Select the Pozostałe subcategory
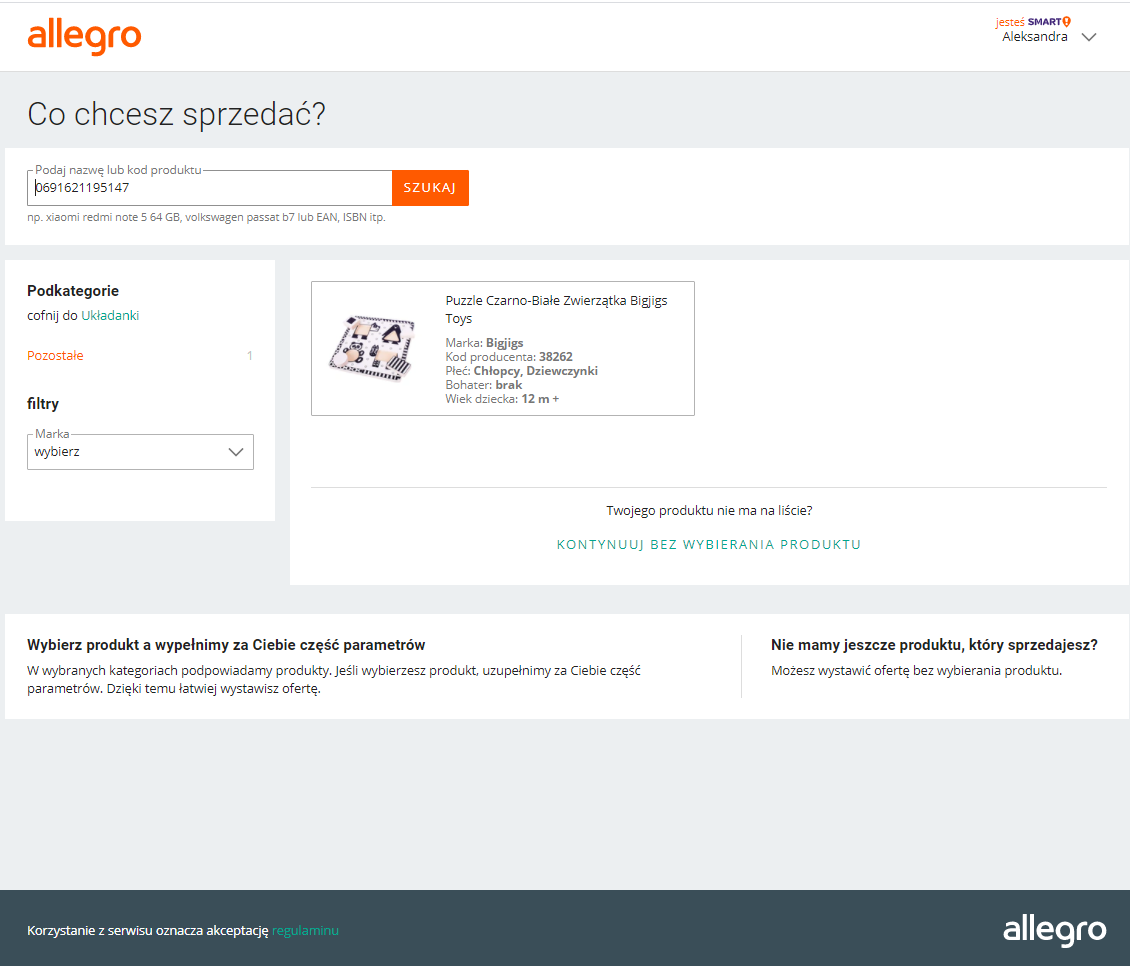The width and height of the screenshot is (1130, 966). pyautogui.click(x=55, y=355)
